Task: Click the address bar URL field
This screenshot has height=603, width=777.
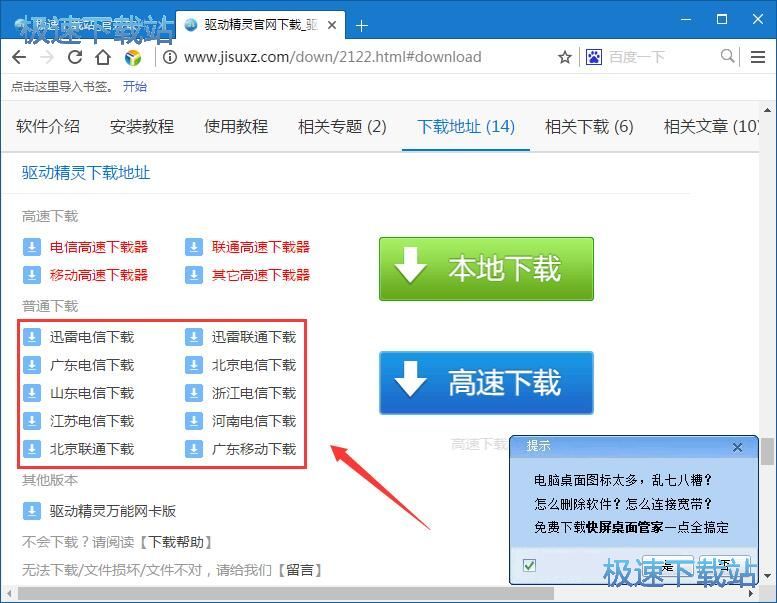Action: pyautogui.click(x=332, y=57)
